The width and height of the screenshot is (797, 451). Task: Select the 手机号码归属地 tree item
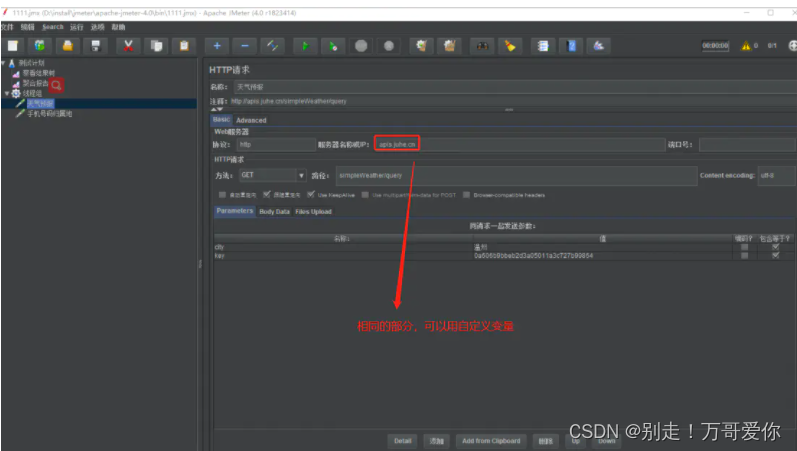(49, 113)
